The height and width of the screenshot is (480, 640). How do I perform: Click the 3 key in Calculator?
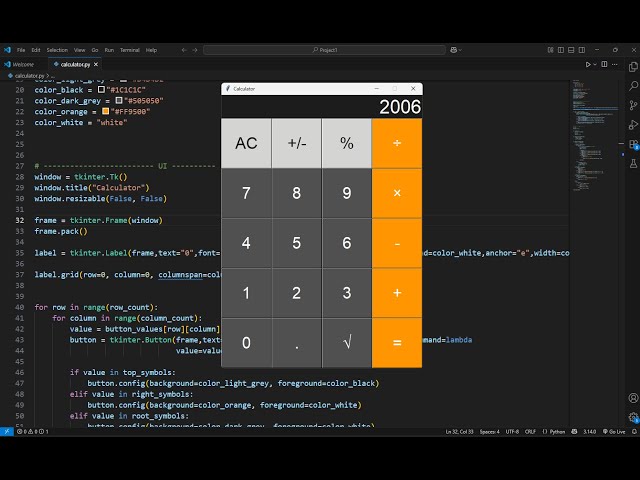click(x=347, y=293)
